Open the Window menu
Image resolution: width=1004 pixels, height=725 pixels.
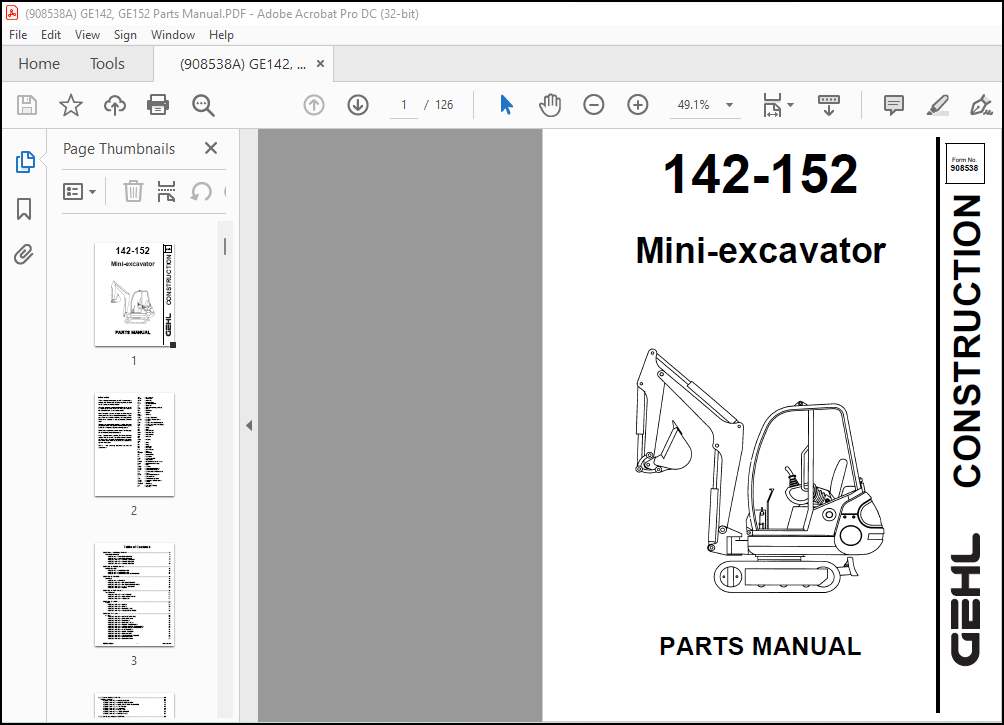click(173, 35)
